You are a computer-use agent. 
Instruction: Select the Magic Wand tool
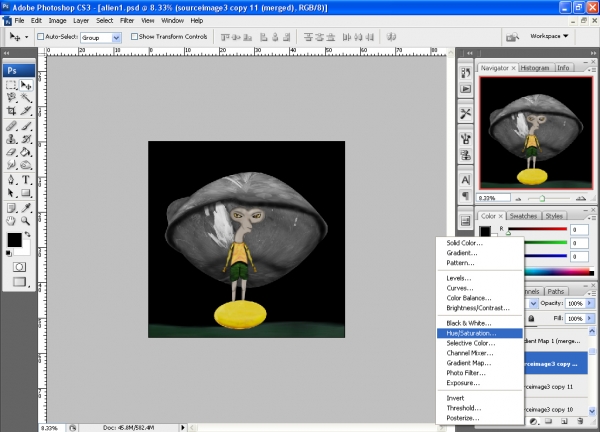[26, 98]
